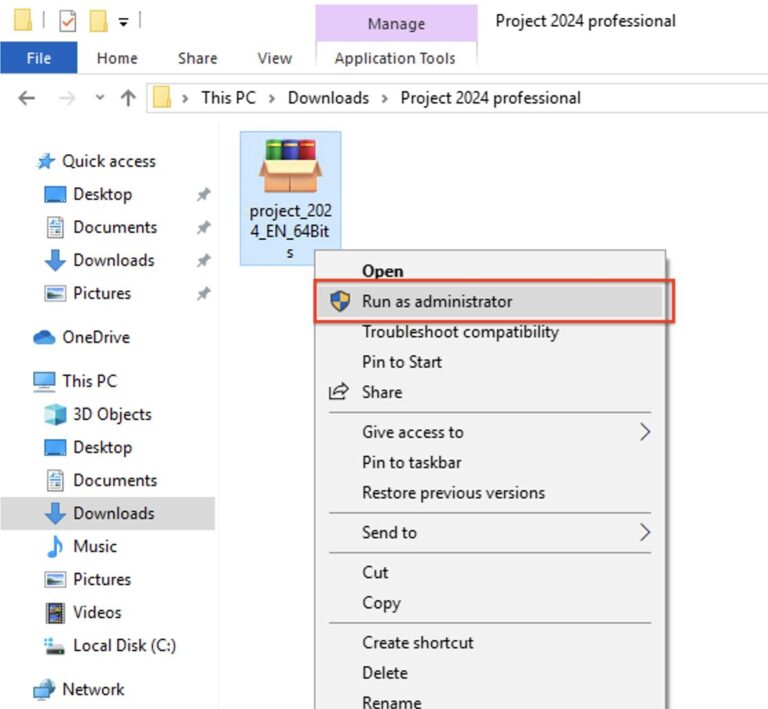Open the Customize Quick Access Toolbar dropdown arrow

point(123,22)
